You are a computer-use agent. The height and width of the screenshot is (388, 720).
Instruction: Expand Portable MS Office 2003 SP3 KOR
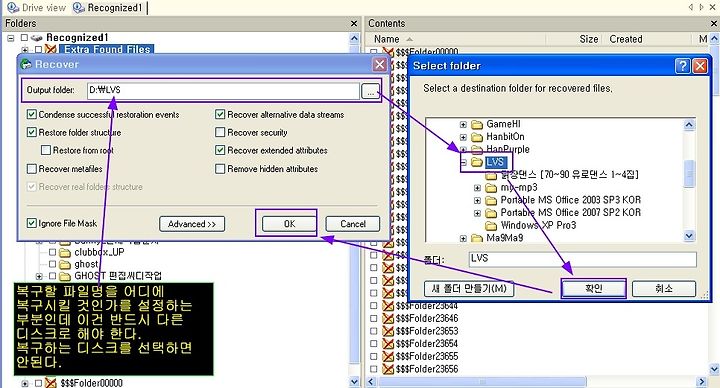coord(477,200)
